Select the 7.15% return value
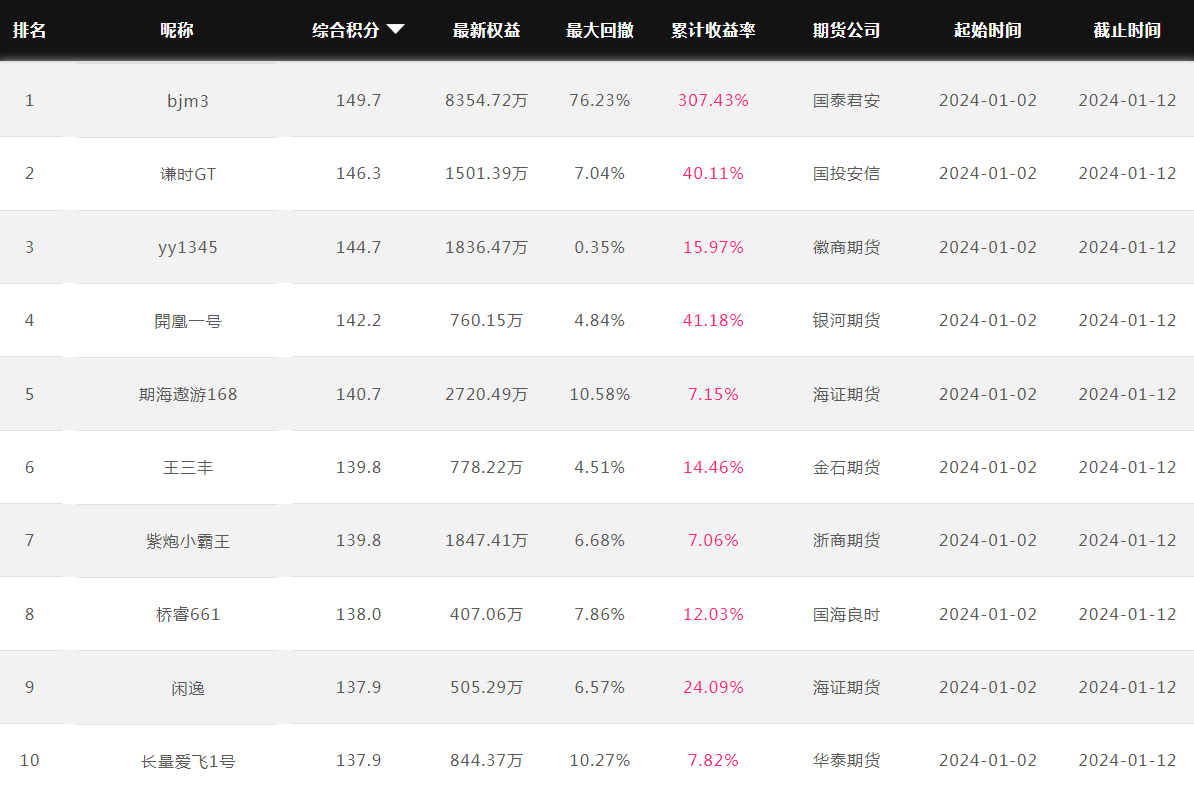 (713, 394)
